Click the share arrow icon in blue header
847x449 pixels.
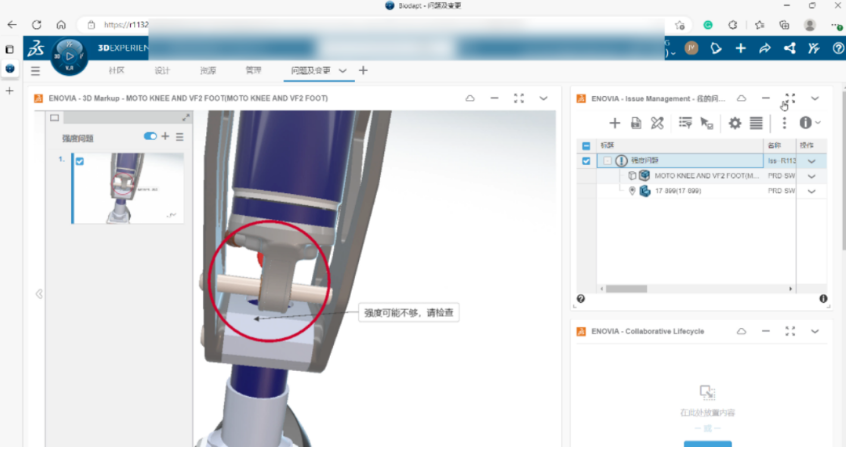pyautogui.click(x=765, y=49)
